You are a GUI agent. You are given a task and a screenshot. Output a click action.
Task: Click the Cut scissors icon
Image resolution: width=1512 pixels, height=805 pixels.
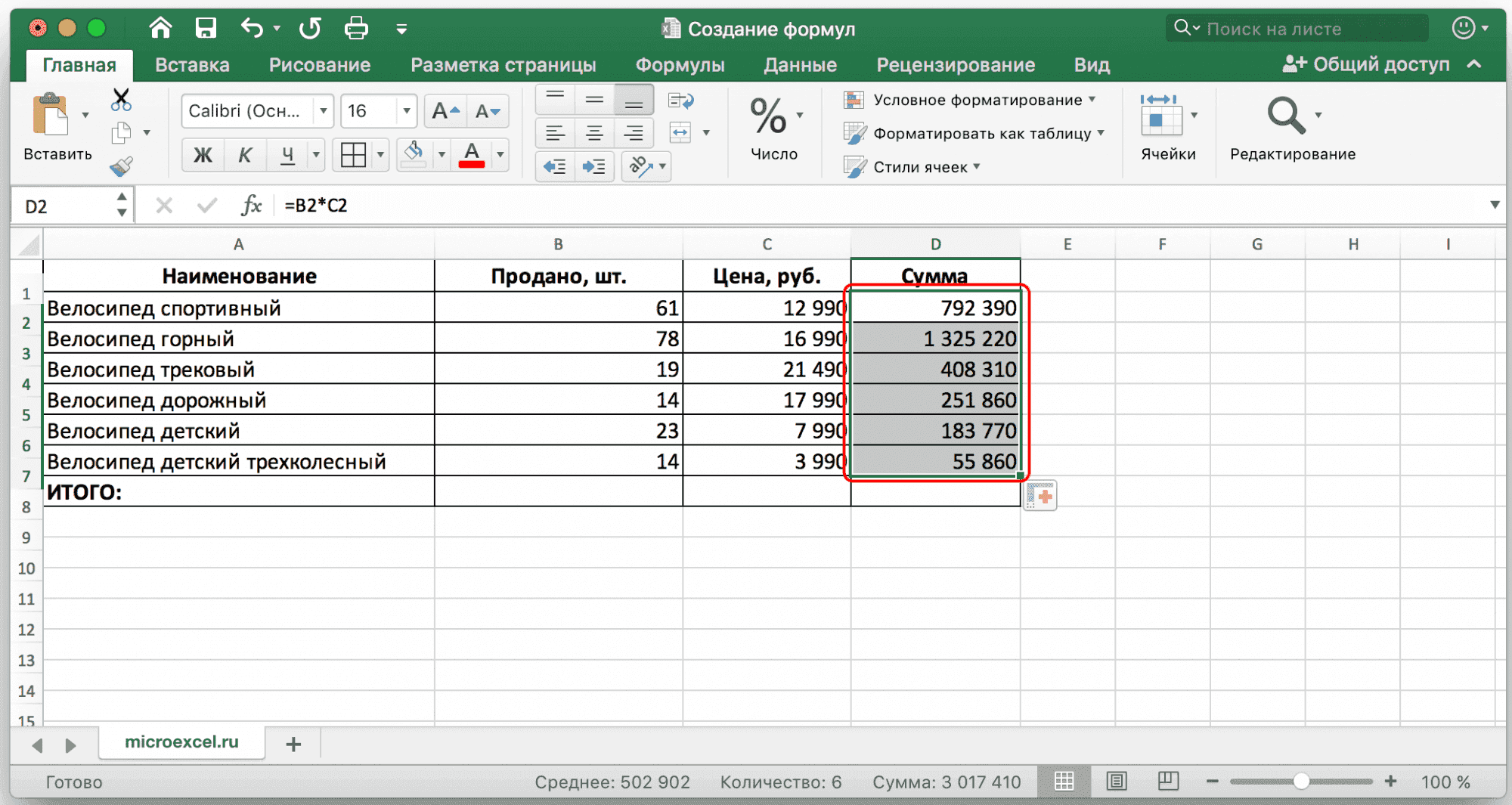(x=121, y=100)
